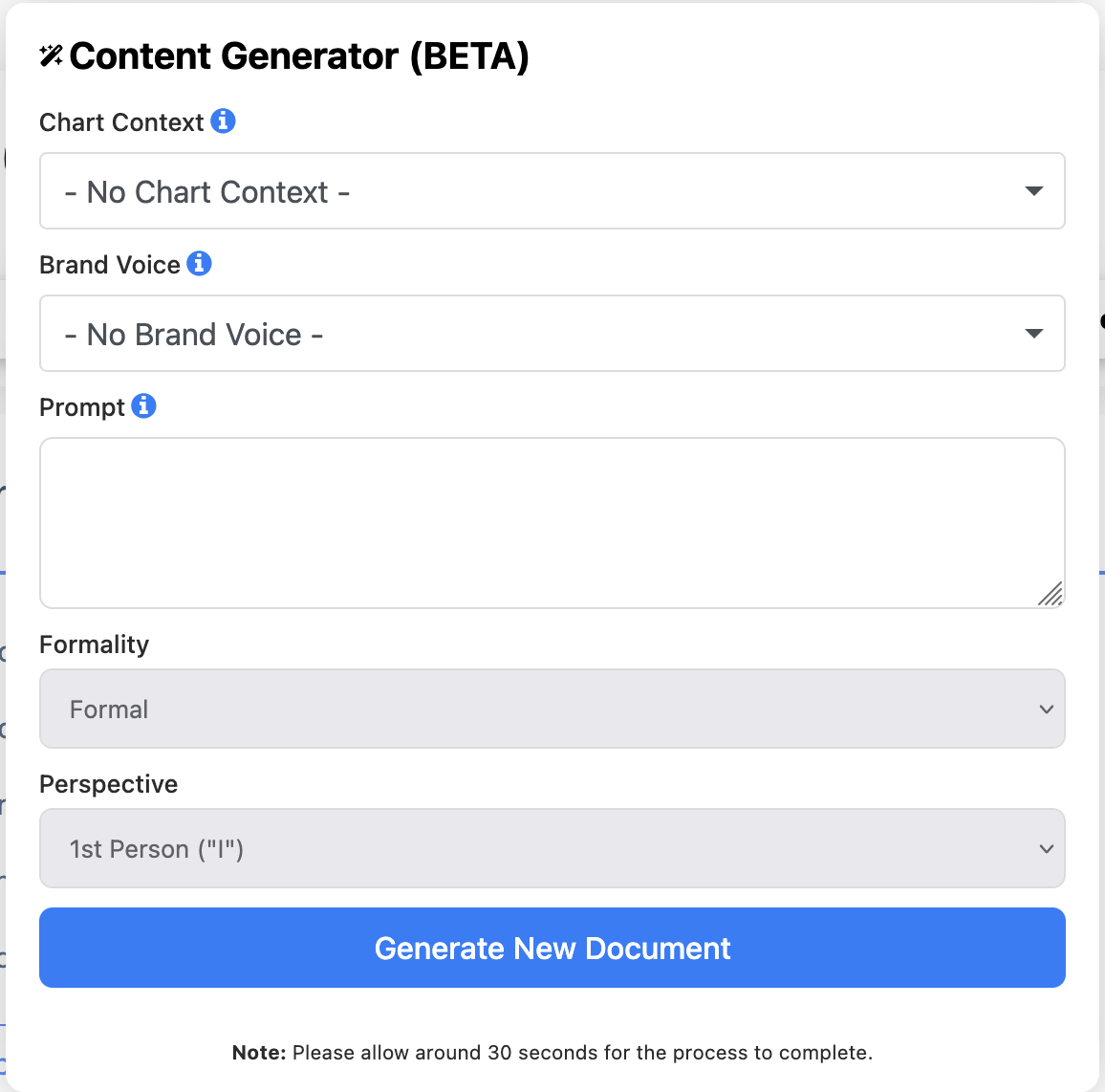
Task: Open the Chart Context dropdown
Action: click(552, 191)
